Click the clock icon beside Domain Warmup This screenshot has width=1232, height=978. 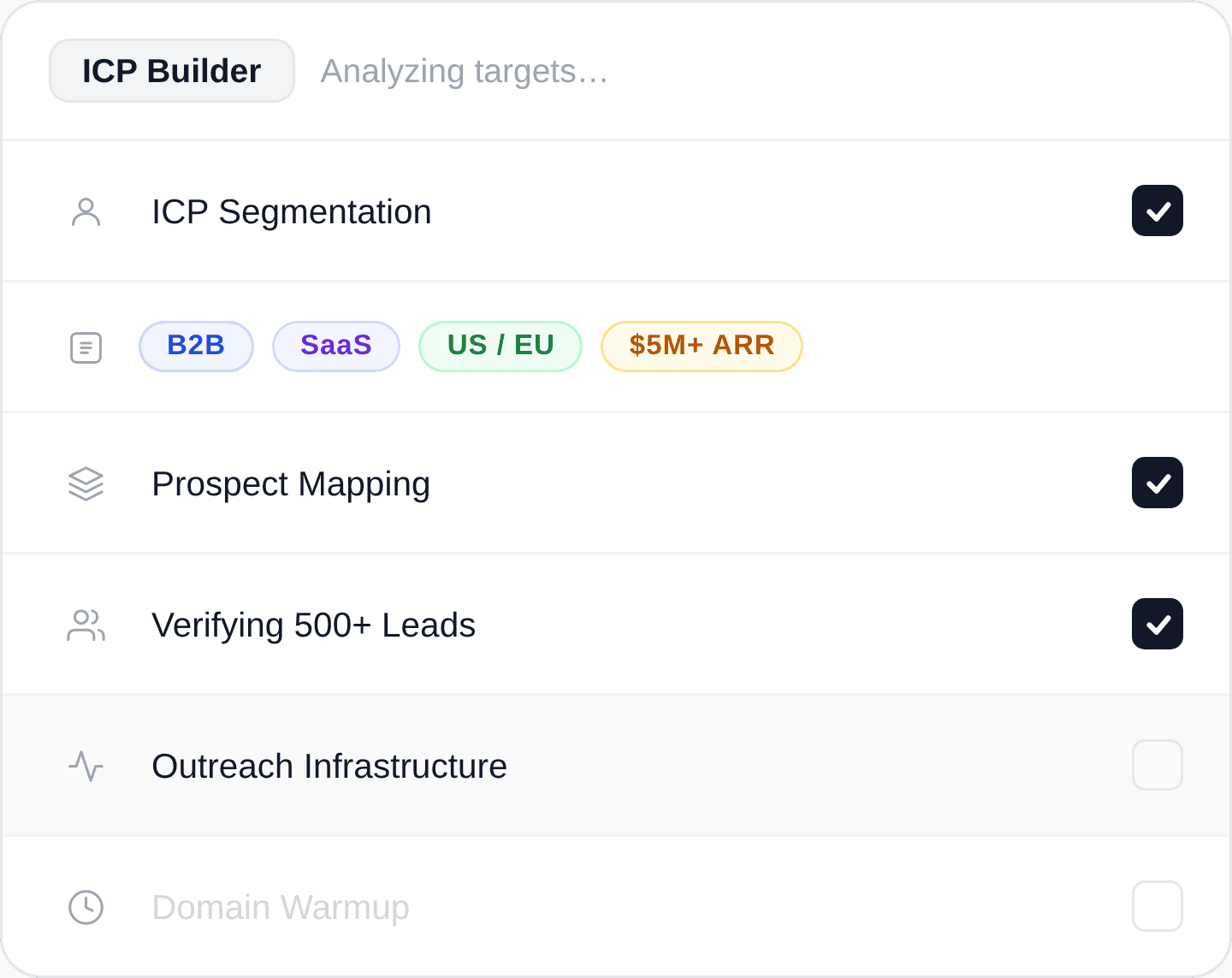tap(86, 907)
